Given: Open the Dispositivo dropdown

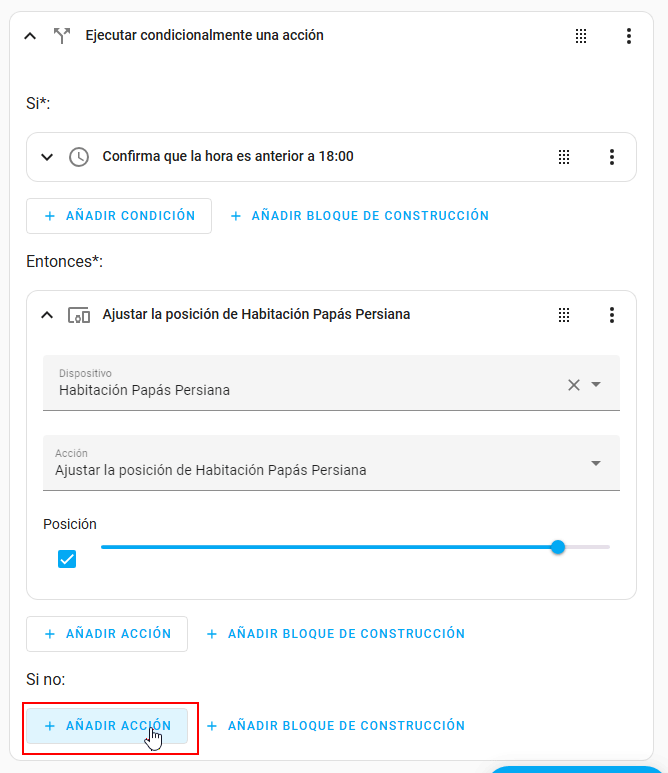Looking at the screenshot, I should coord(596,385).
